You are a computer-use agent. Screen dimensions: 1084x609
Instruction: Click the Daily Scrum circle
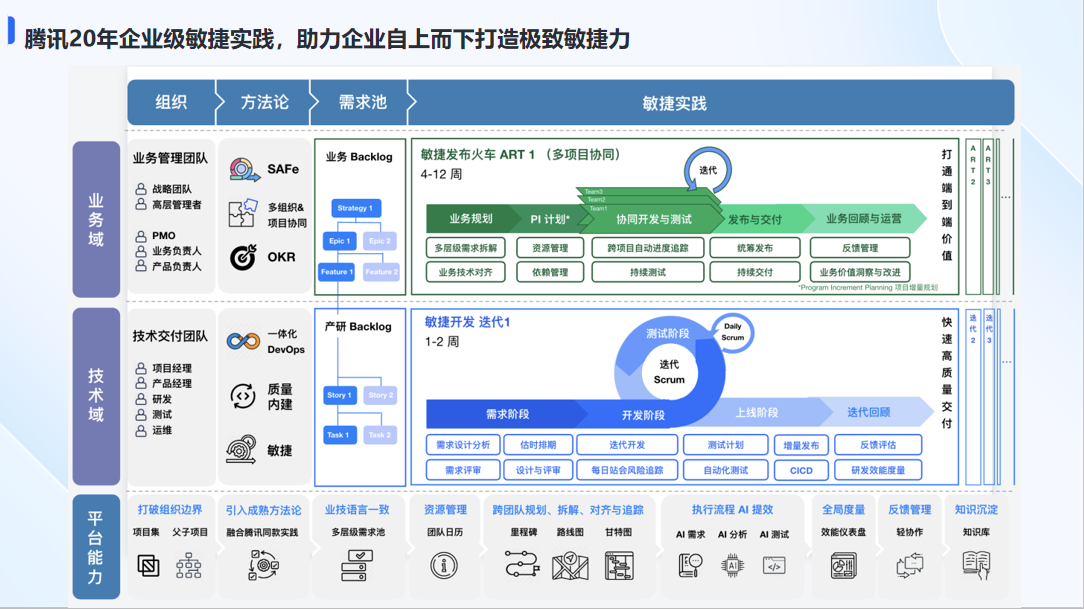point(733,332)
